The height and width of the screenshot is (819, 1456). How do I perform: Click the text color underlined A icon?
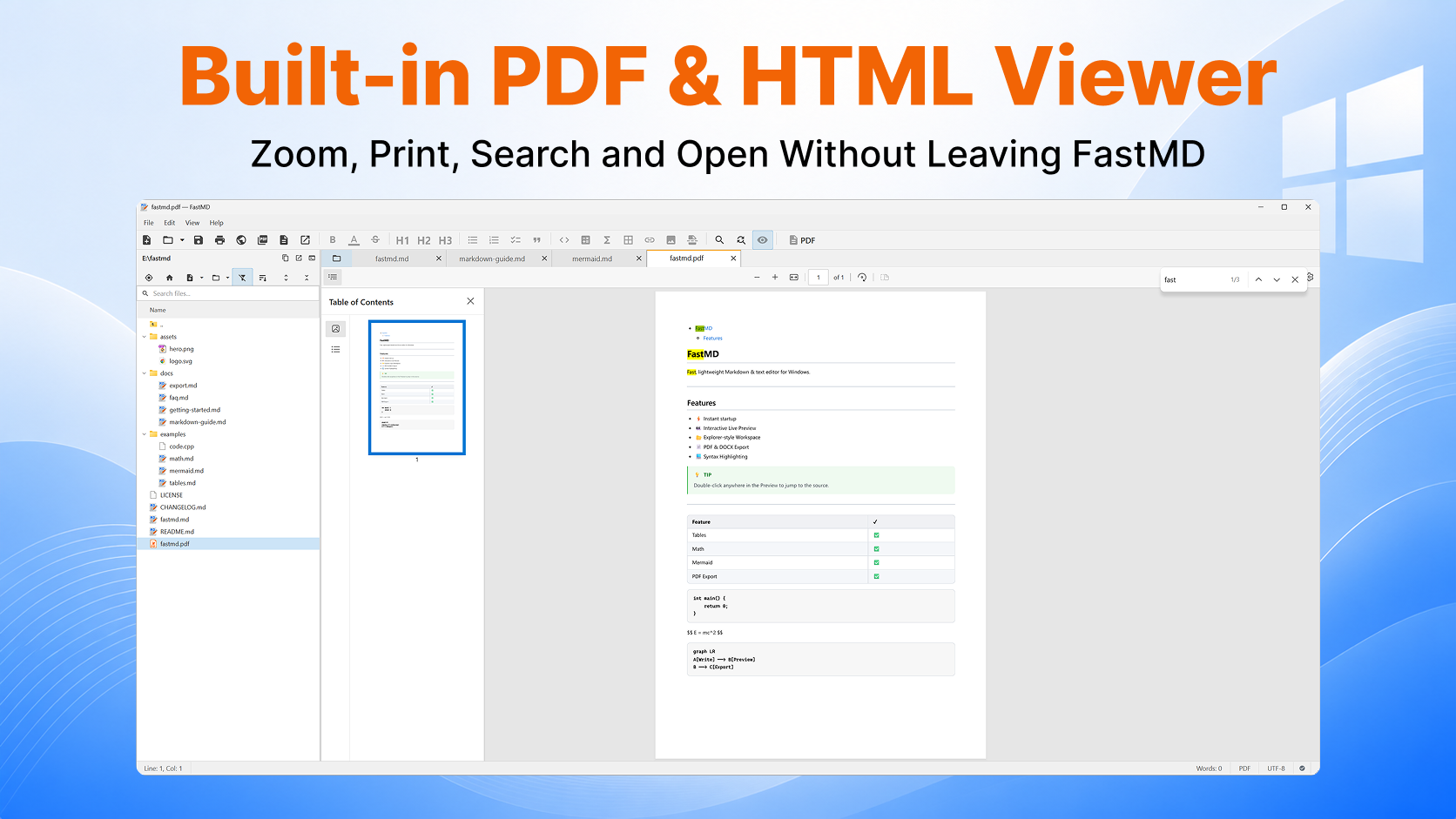354,240
